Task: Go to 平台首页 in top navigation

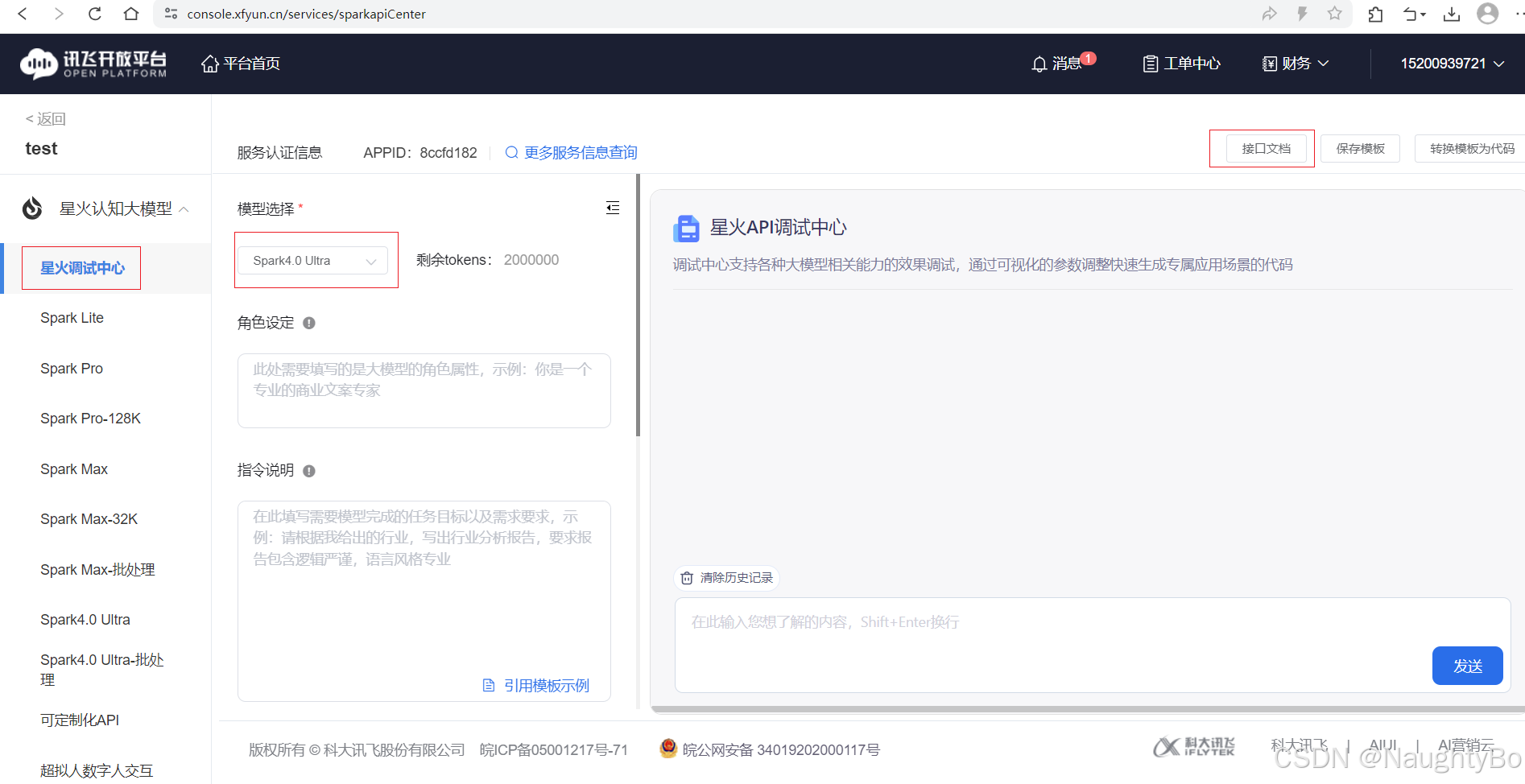Action: click(241, 64)
